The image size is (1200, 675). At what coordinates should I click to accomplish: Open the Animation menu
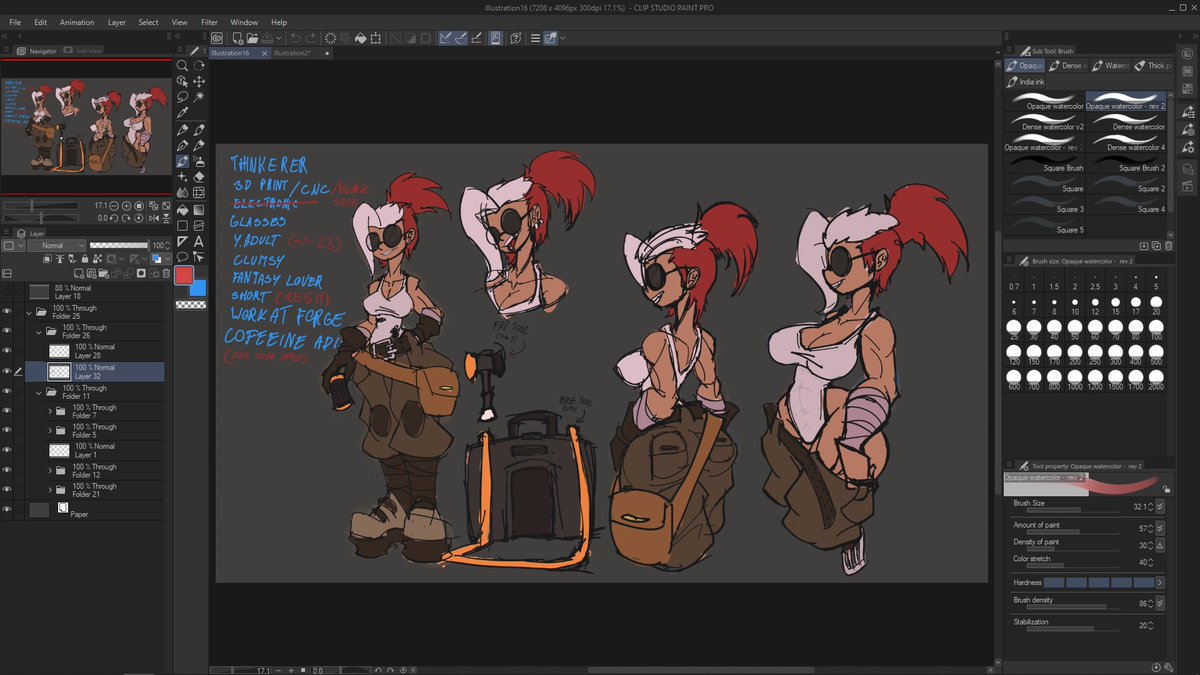[77, 22]
